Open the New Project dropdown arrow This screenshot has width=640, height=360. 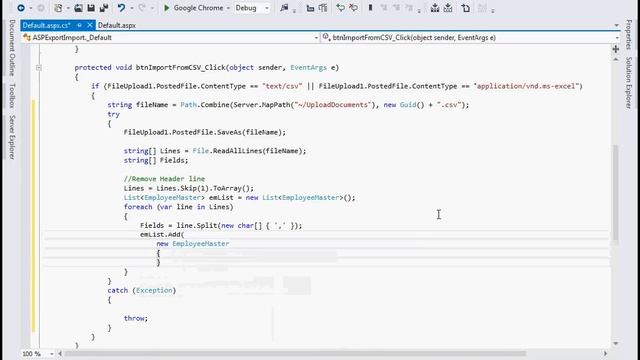pyautogui.click(x=68, y=8)
